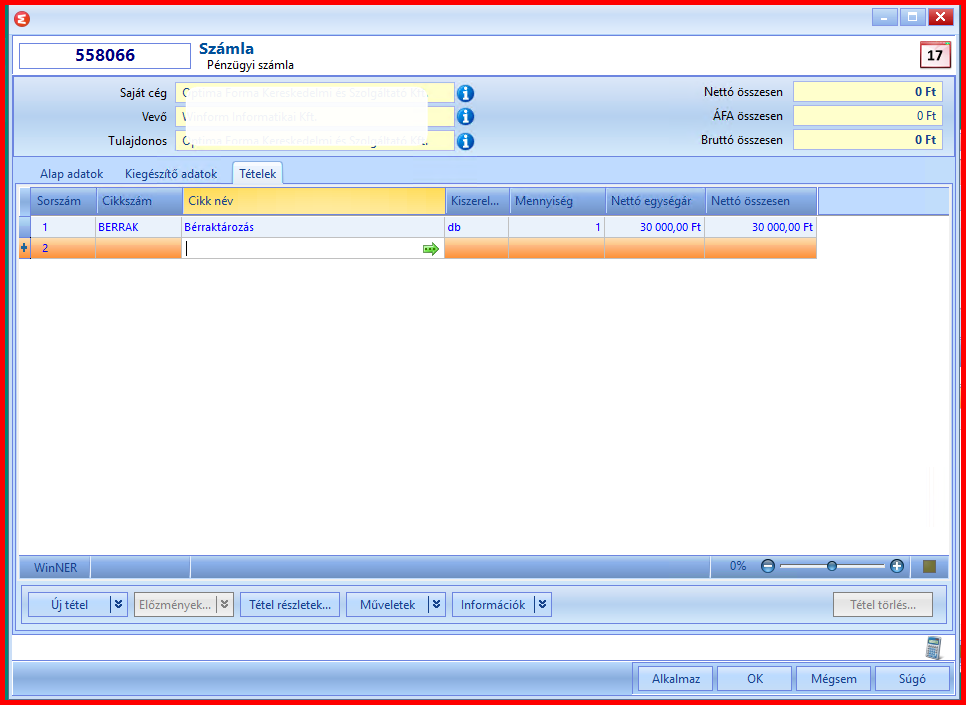Expand the Előzmények dropdown arrow
Screen dimensions: 966x705
pyautogui.click(x=225, y=605)
